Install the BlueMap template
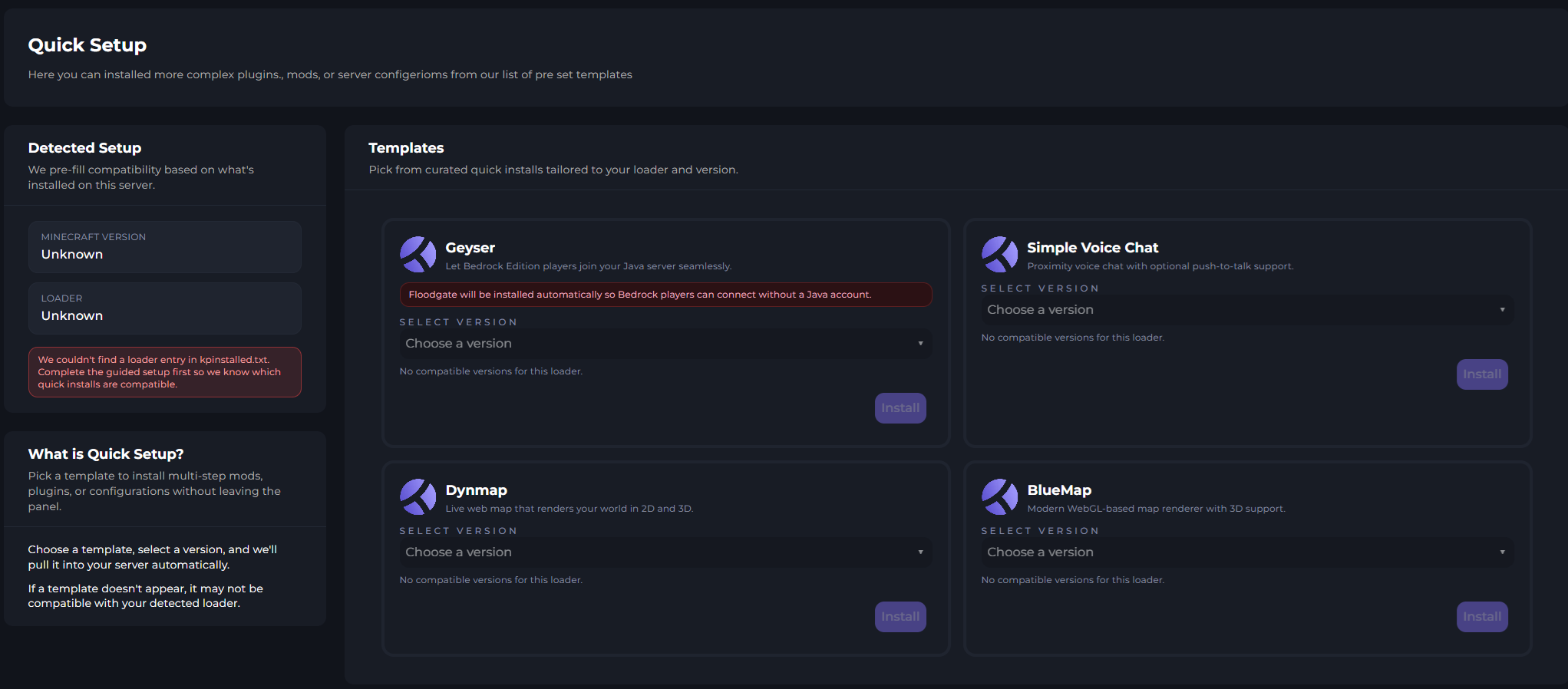 1481,617
